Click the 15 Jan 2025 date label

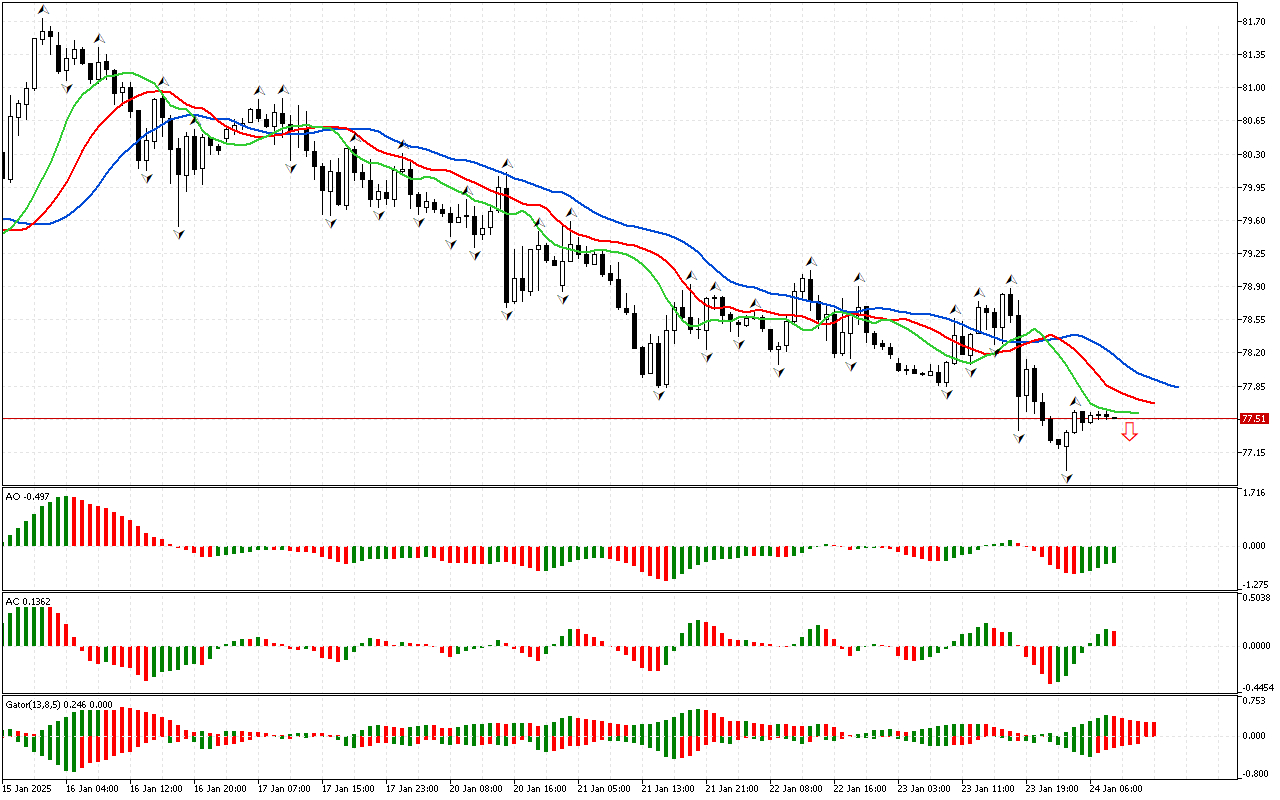29,788
